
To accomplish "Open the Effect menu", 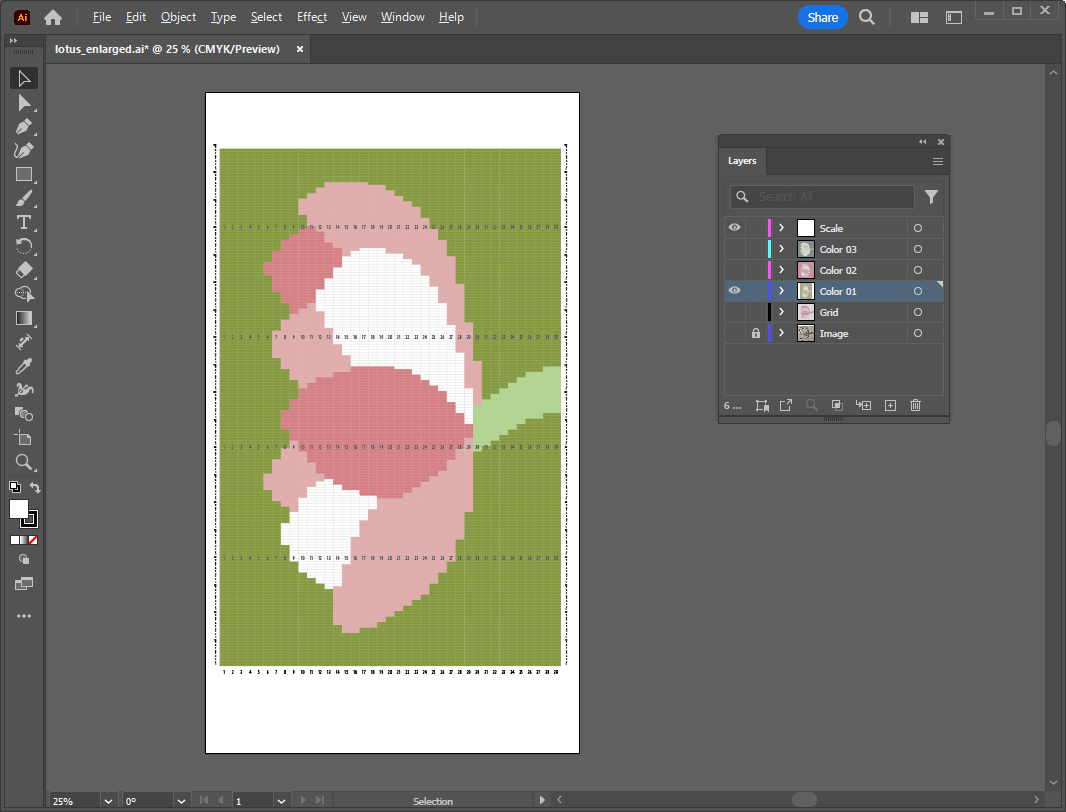I will point(312,17).
